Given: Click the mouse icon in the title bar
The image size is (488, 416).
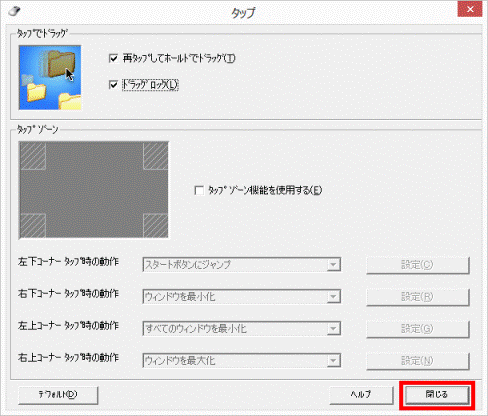Looking at the screenshot, I should point(14,11).
